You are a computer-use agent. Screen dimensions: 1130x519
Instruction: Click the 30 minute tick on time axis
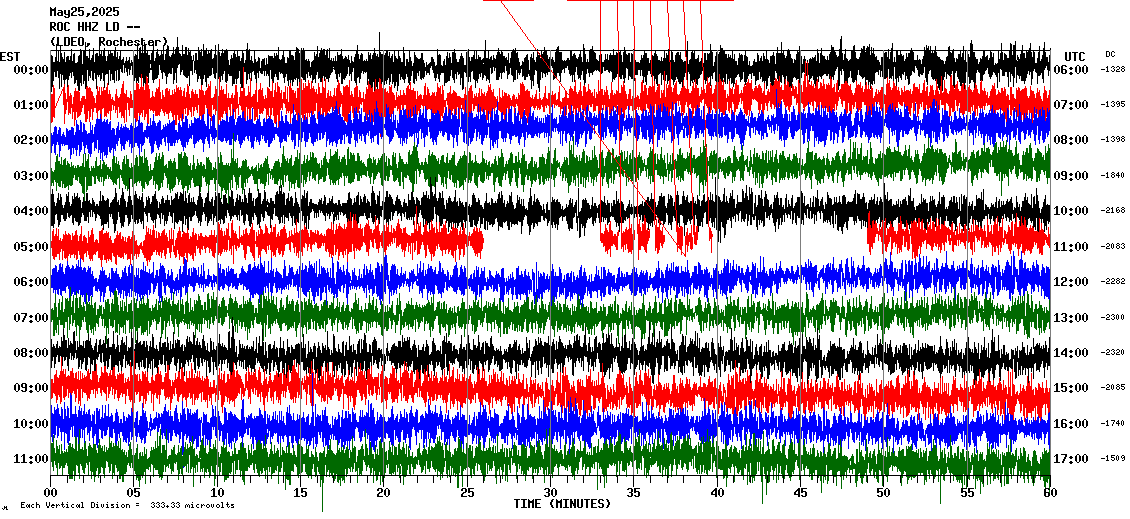coord(549,493)
